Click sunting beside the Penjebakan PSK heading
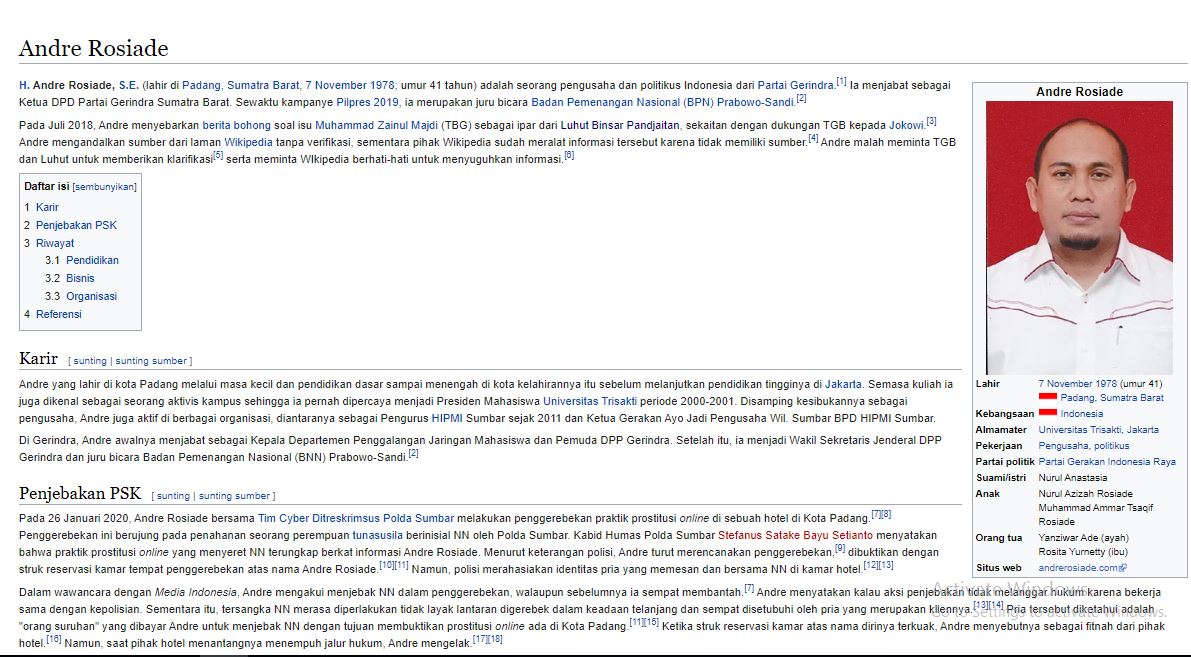Image resolution: width=1191 pixels, height=657 pixels. [173, 496]
